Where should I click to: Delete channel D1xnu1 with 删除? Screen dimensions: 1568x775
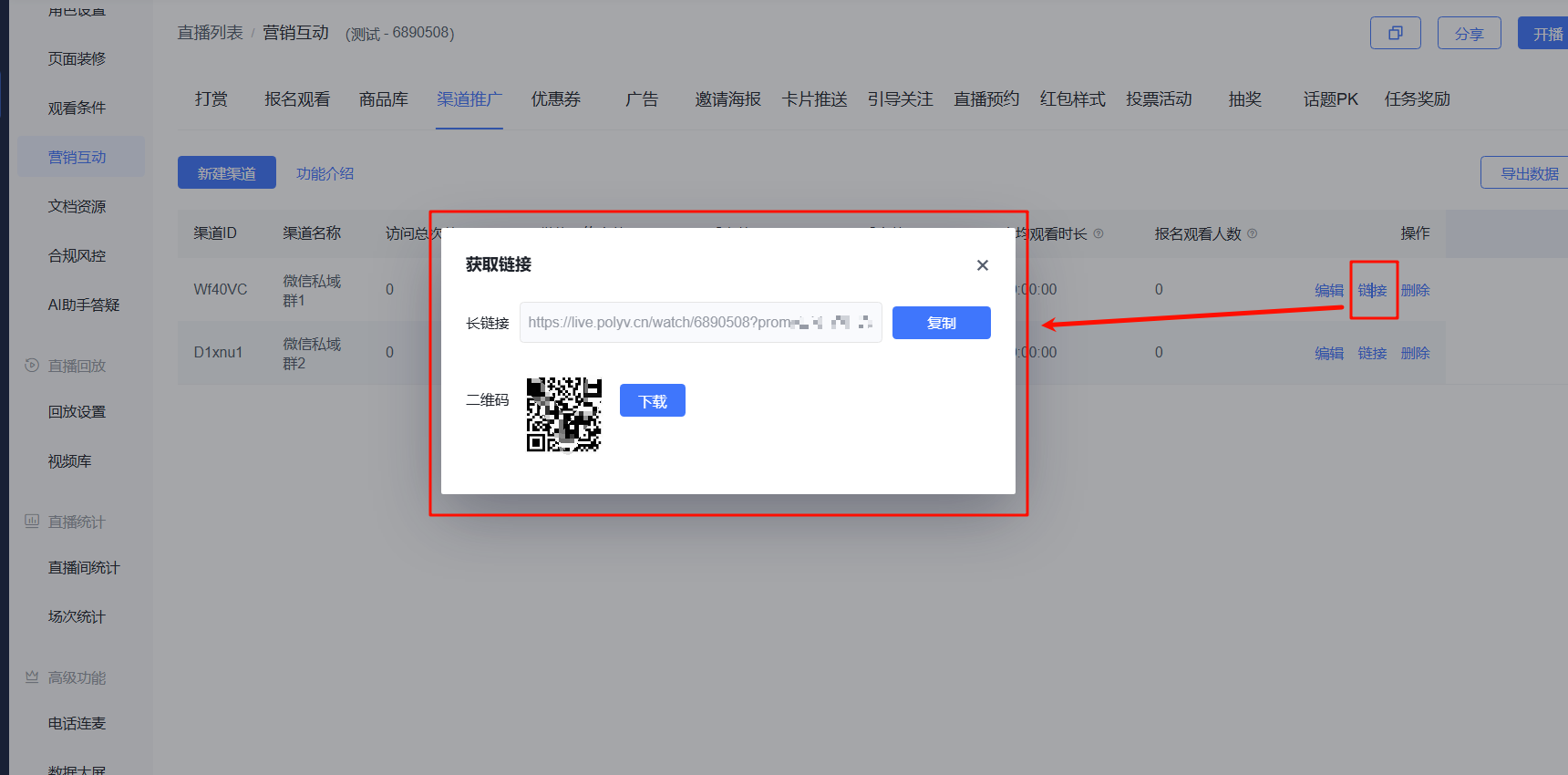(x=1415, y=353)
